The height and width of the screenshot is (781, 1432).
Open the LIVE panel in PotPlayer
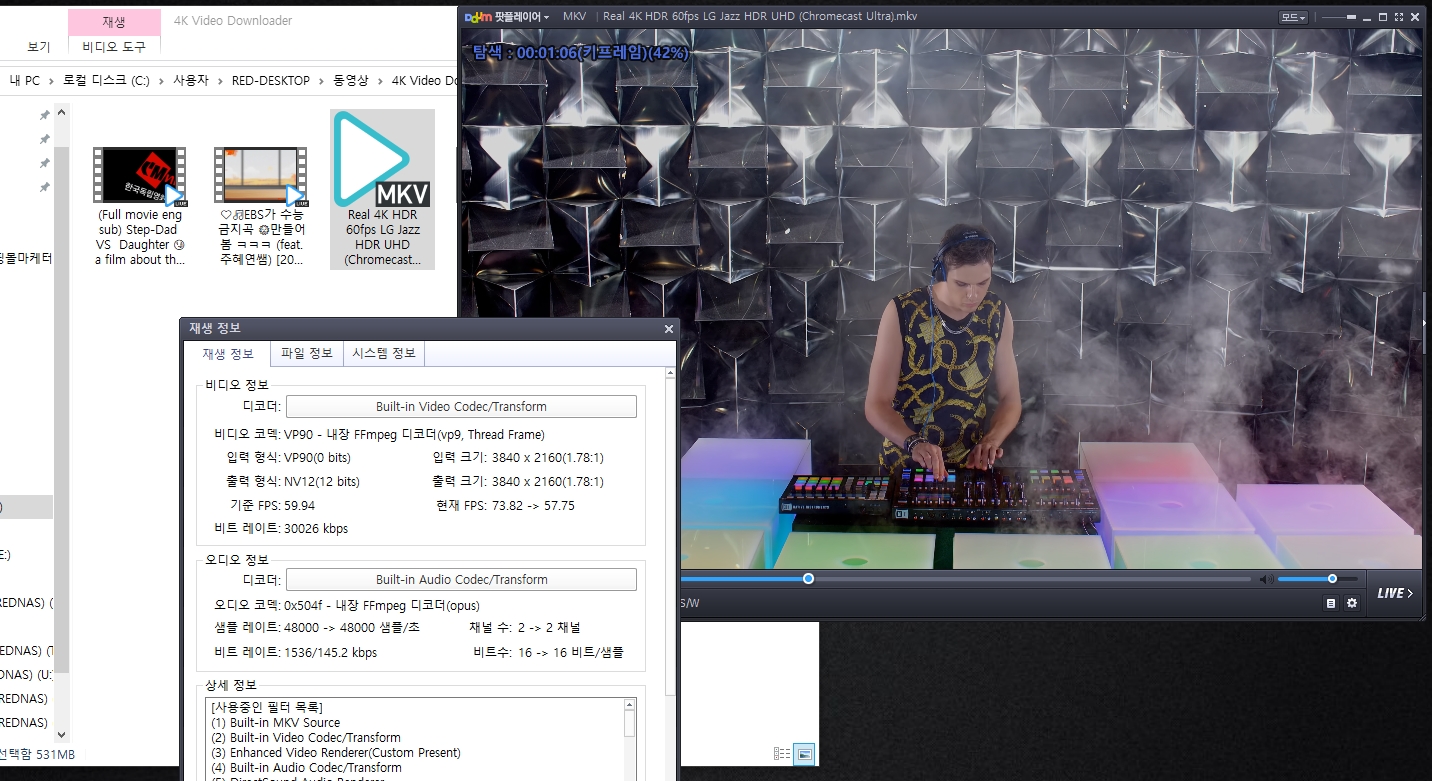tap(1395, 593)
